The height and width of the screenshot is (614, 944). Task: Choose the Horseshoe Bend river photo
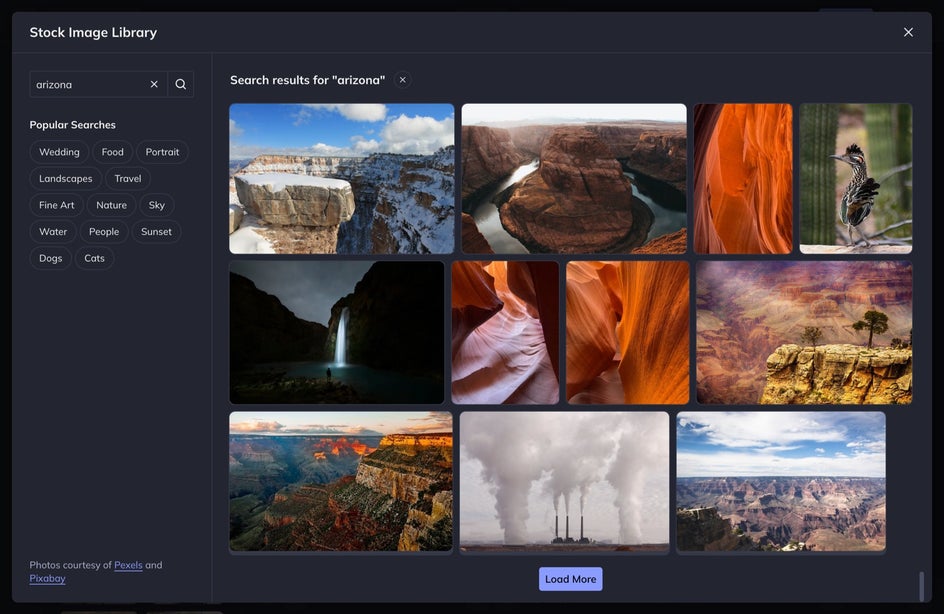(x=574, y=178)
